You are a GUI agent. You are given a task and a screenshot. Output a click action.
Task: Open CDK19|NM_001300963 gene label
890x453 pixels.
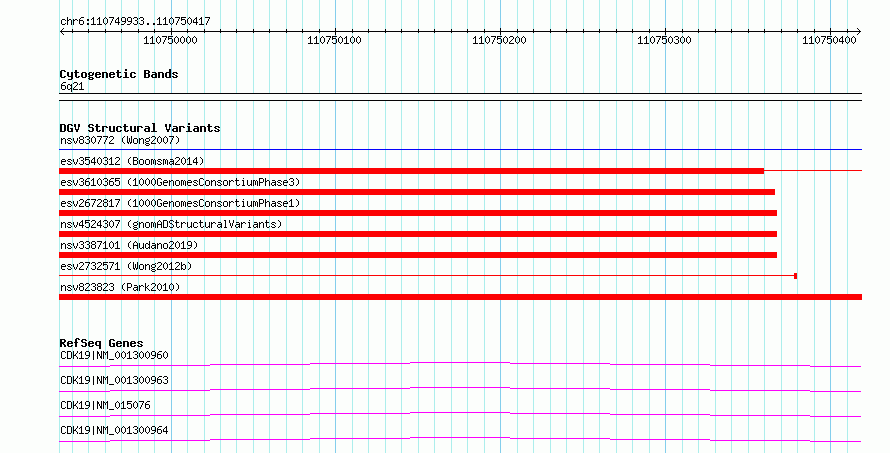click(x=114, y=380)
